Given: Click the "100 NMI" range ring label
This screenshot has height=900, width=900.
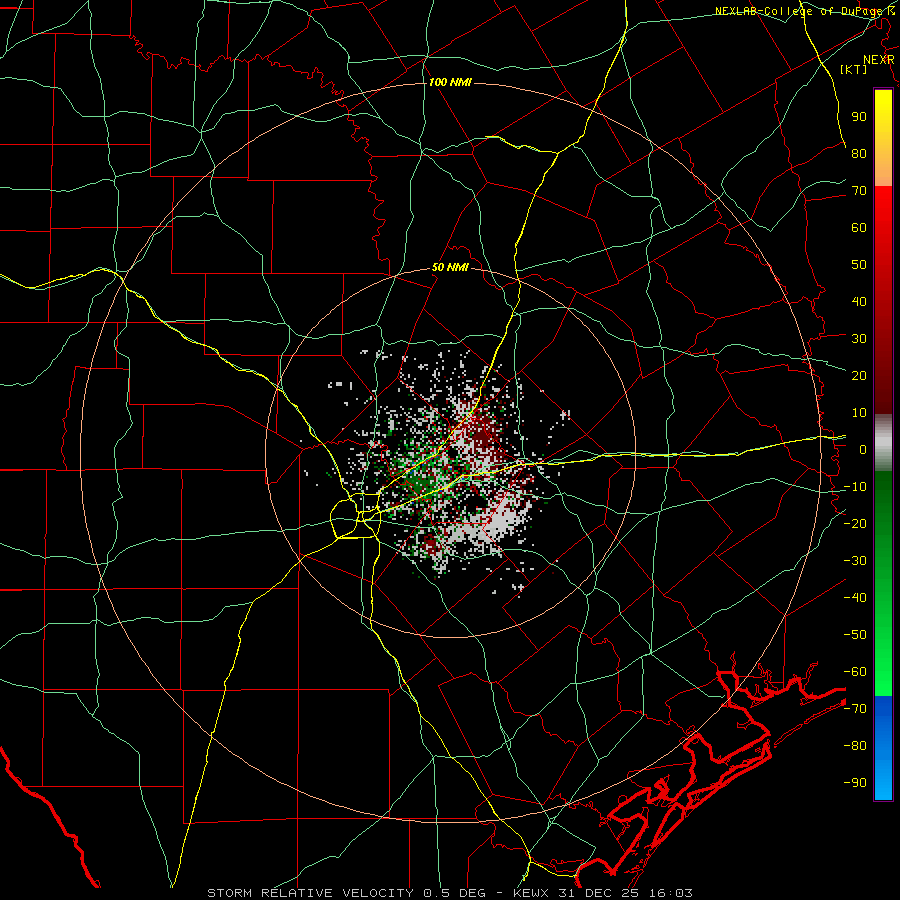Looking at the screenshot, I should click(x=450, y=83).
